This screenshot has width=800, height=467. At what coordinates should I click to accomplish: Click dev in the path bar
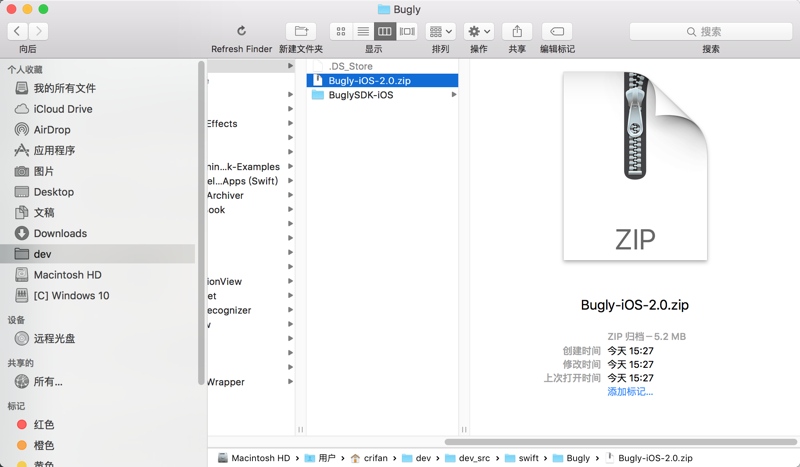coord(417,458)
